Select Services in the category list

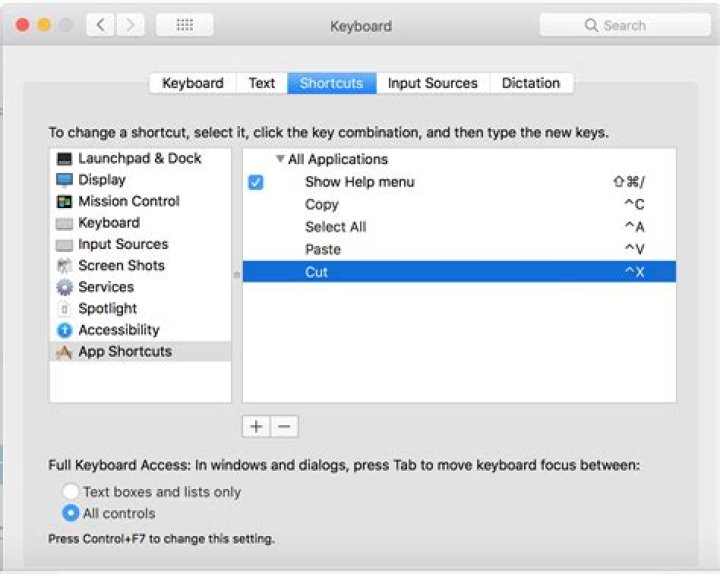click(140, 287)
